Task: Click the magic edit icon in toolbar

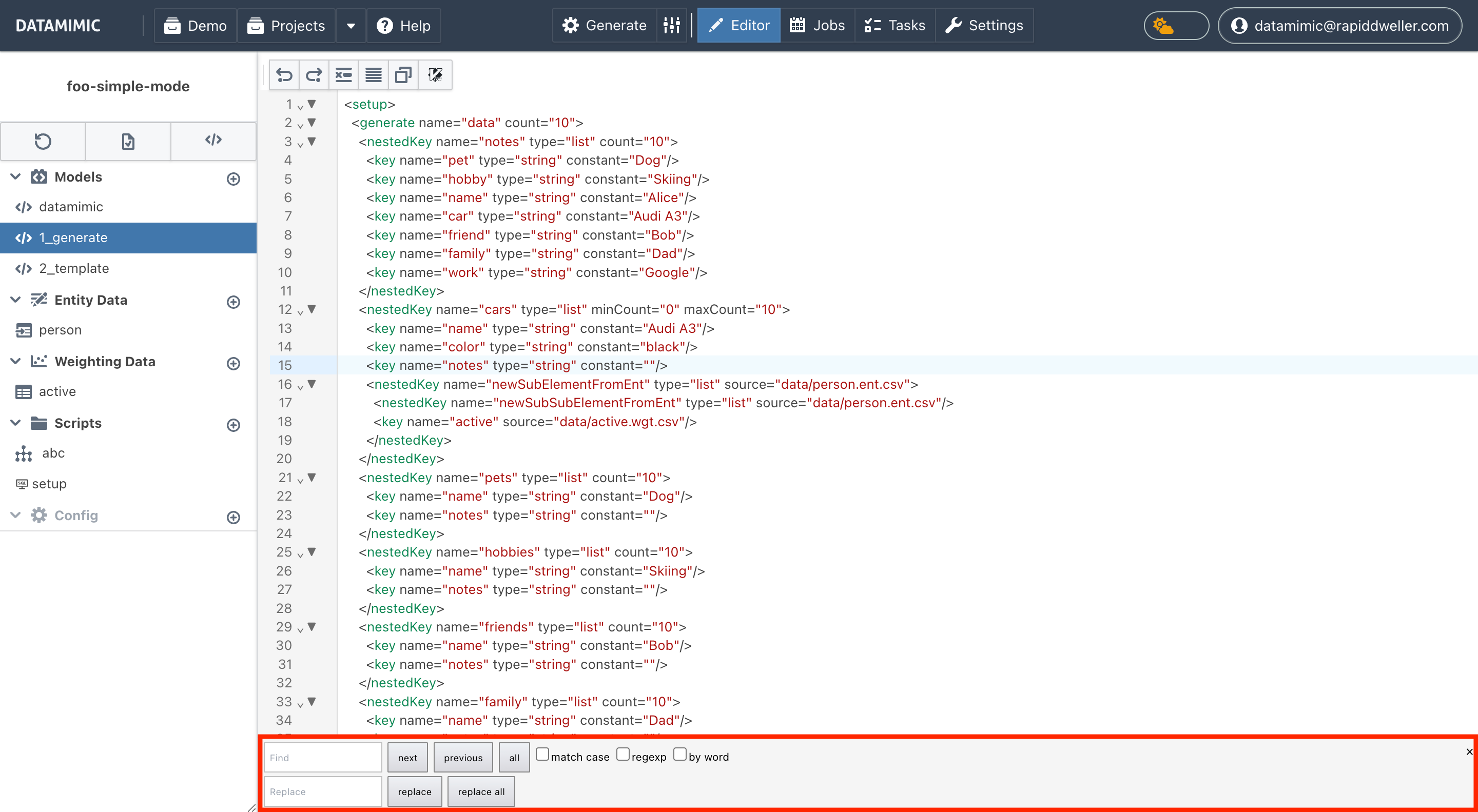Action: pyautogui.click(x=435, y=74)
